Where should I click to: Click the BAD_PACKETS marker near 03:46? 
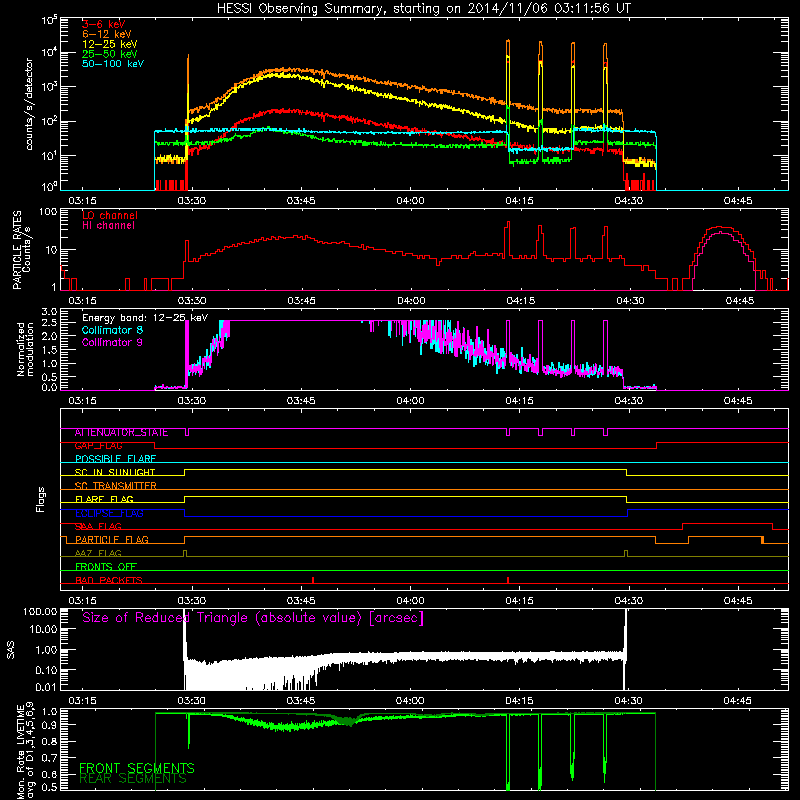[x=313, y=580]
